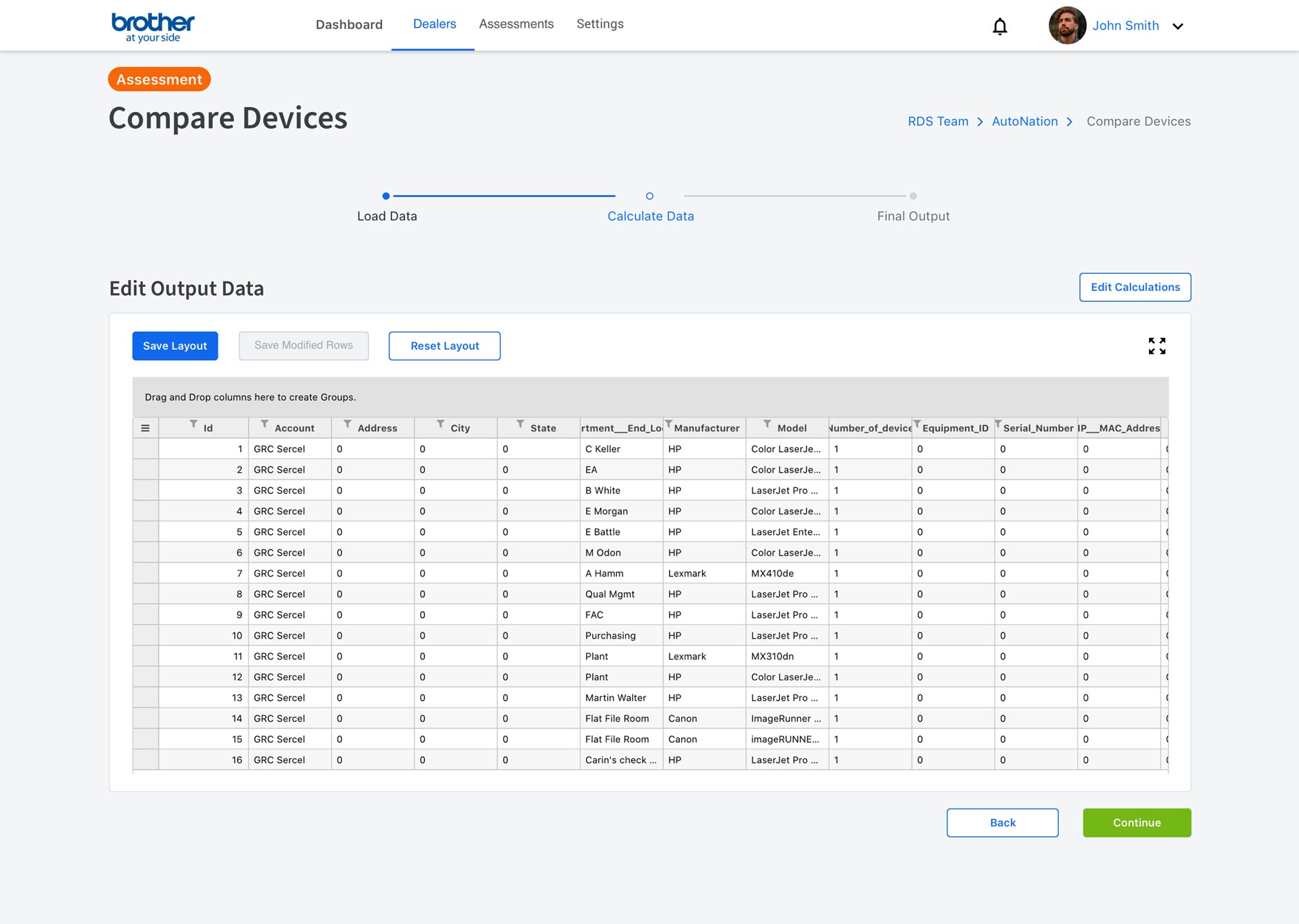Screen dimensions: 1299x924
Task: Click Save Modified Rows button
Action: click(x=303, y=346)
